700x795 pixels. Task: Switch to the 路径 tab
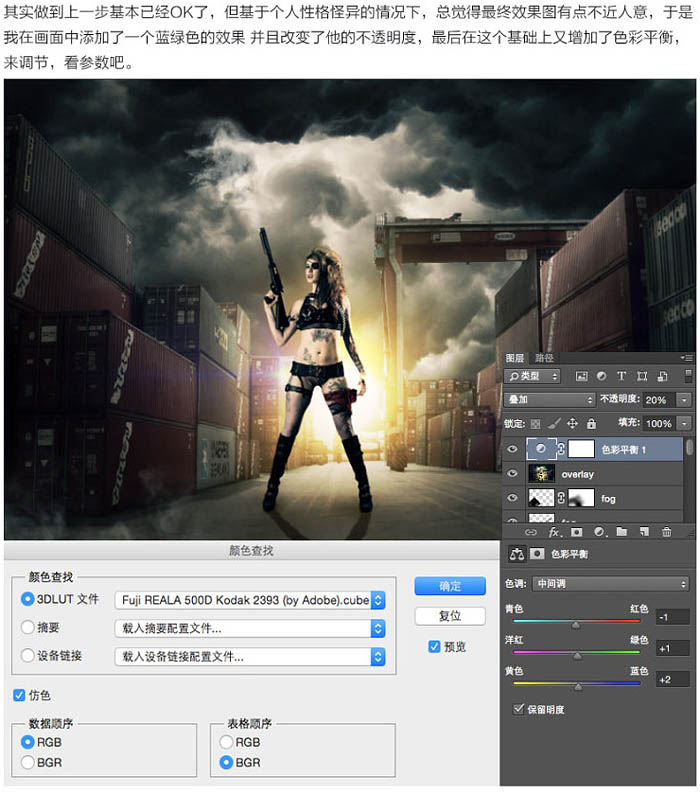(x=544, y=358)
